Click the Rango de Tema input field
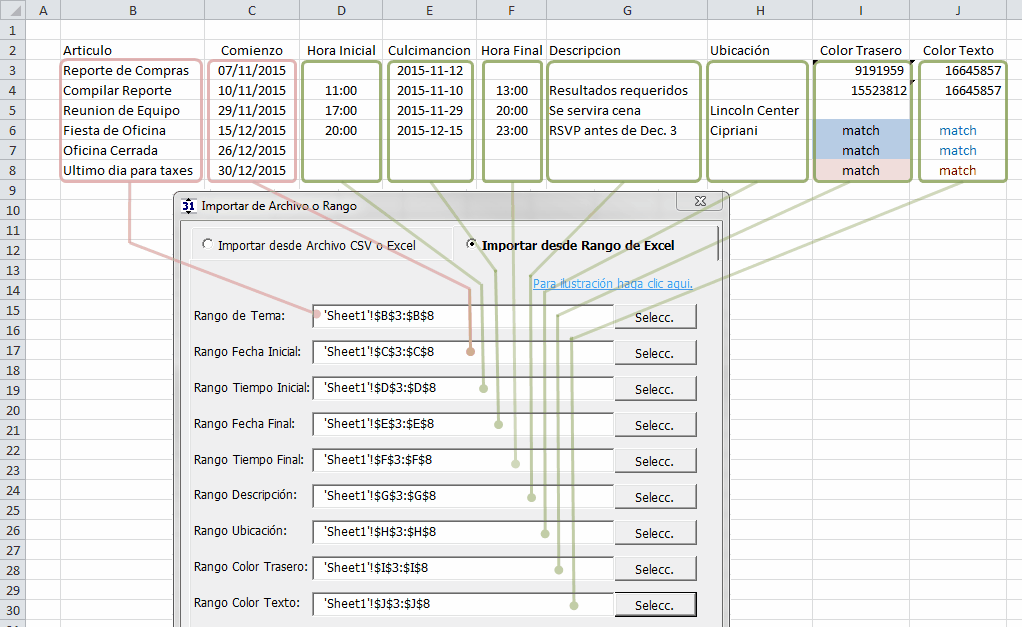Viewport: 1022px width, 627px height. pos(462,316)
